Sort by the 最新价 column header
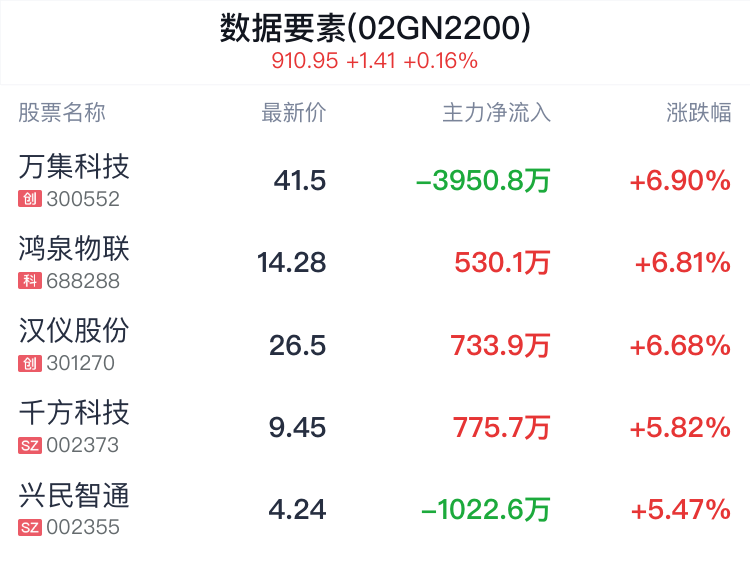The height and width of the screenshot is (564, 750). coord(294,113)
